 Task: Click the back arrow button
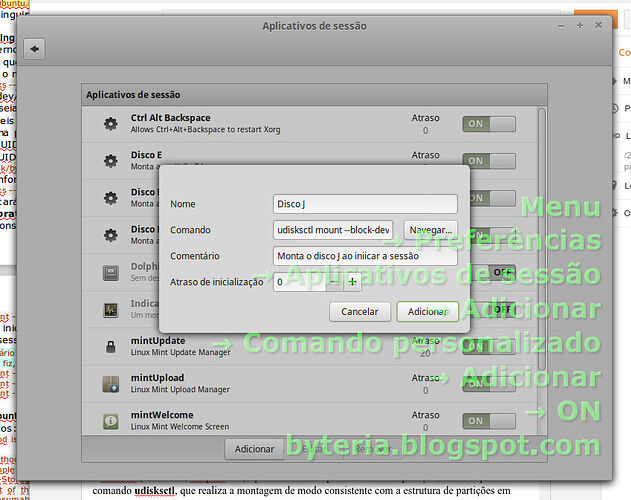point(34,49)
